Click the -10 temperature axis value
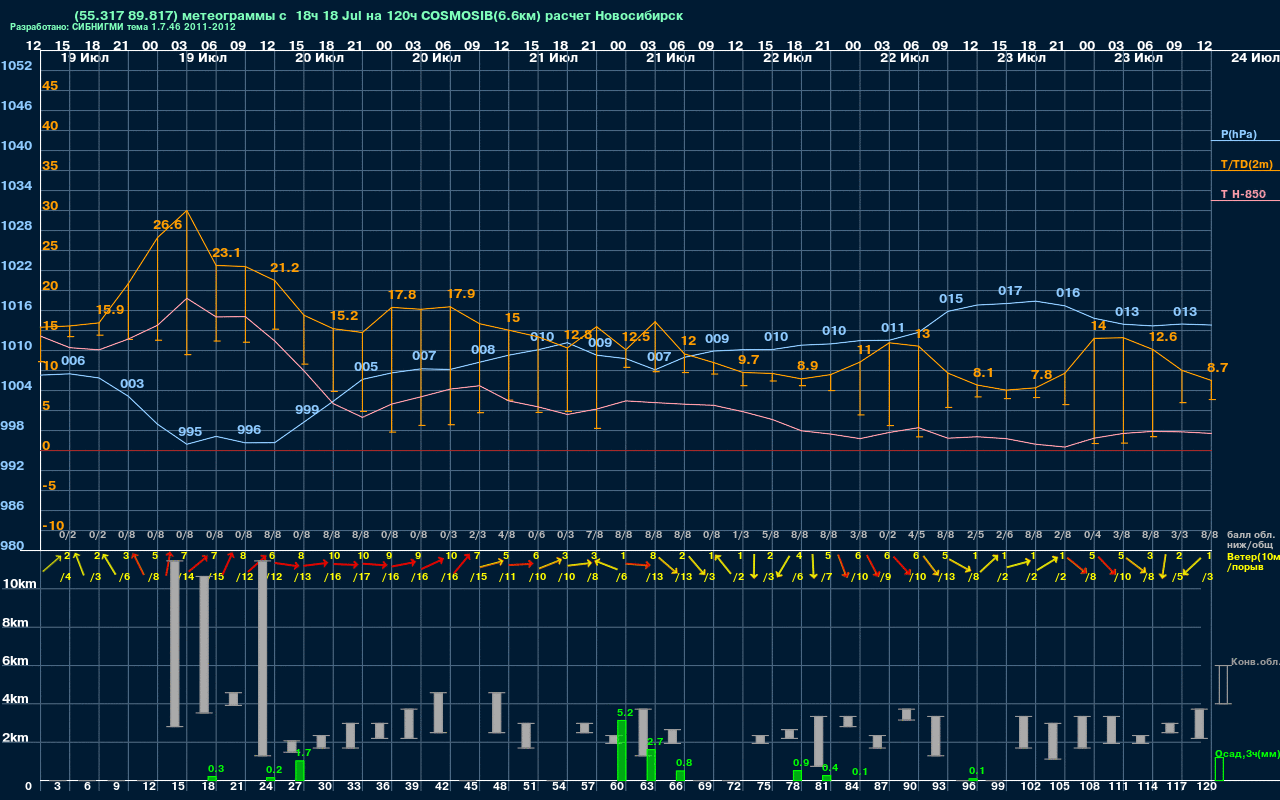The width and height of the screenshot is (1280, 800). point(54,526)
